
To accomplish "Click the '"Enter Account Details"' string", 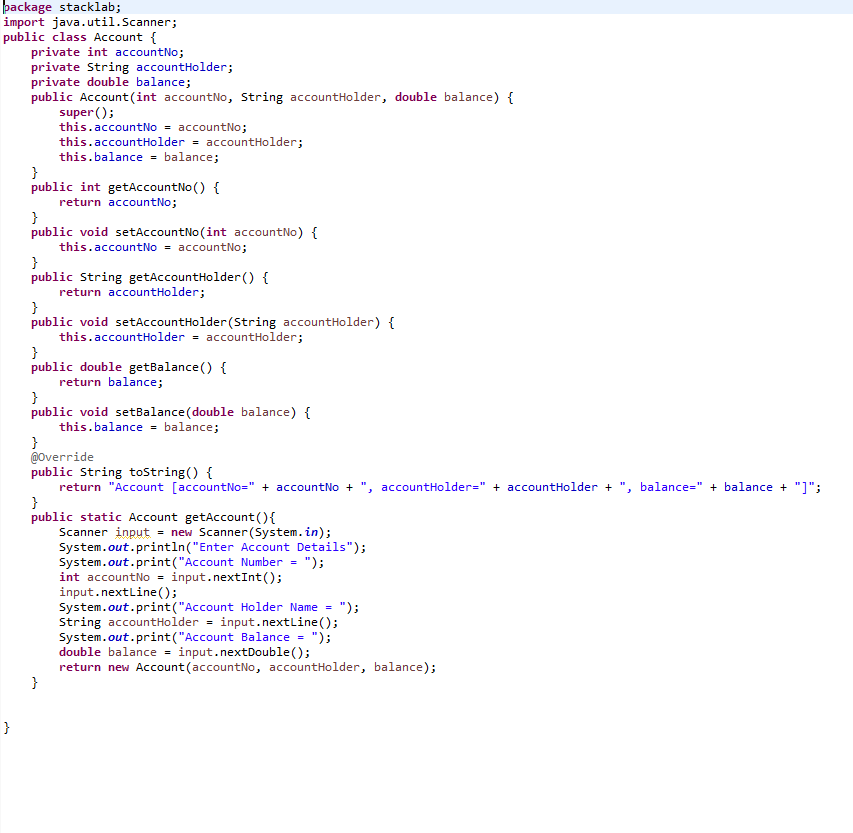I will pyautogui.click(x=272, y=547).
